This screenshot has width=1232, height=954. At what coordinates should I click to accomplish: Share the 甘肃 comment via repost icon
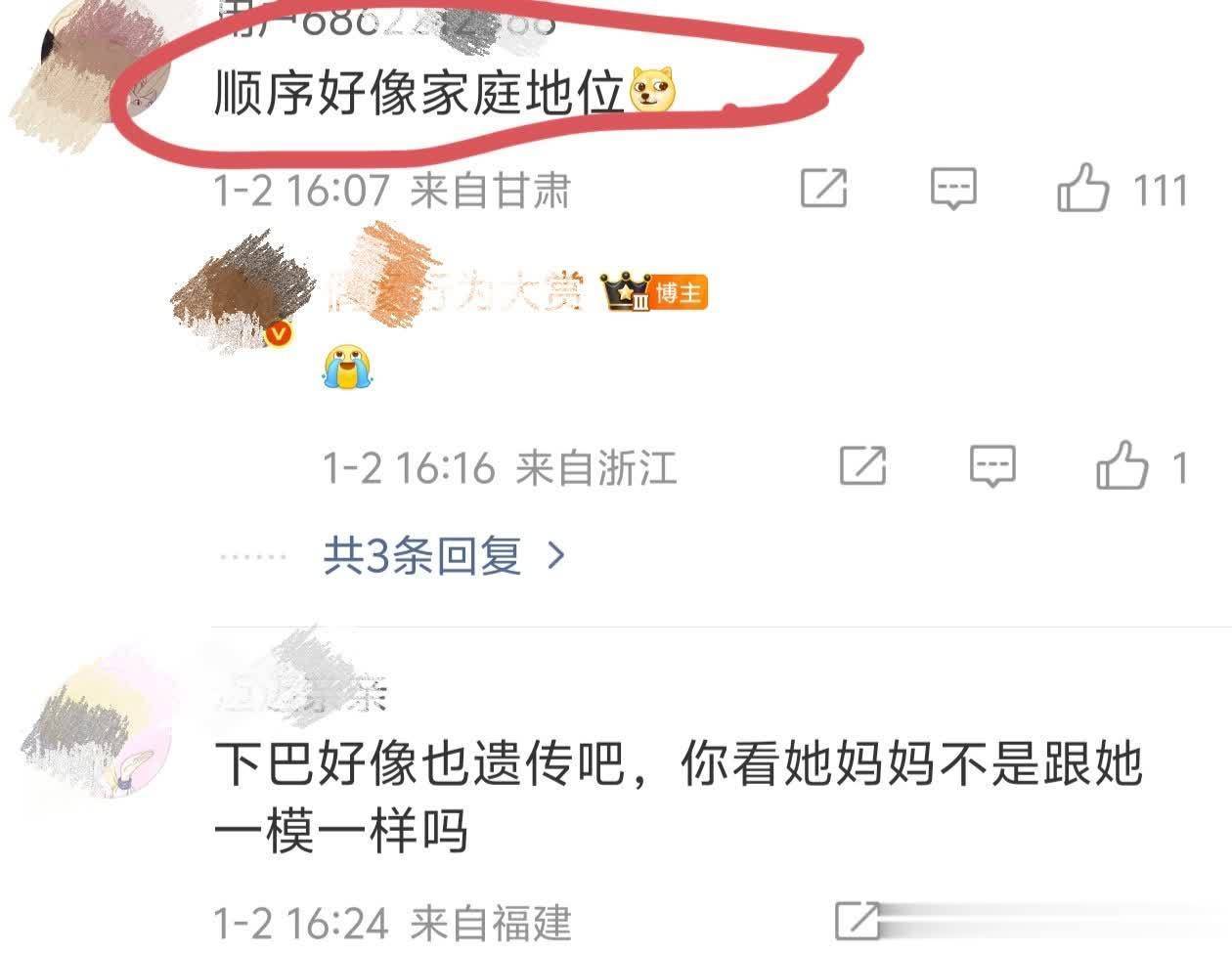(x=823, y=188)
